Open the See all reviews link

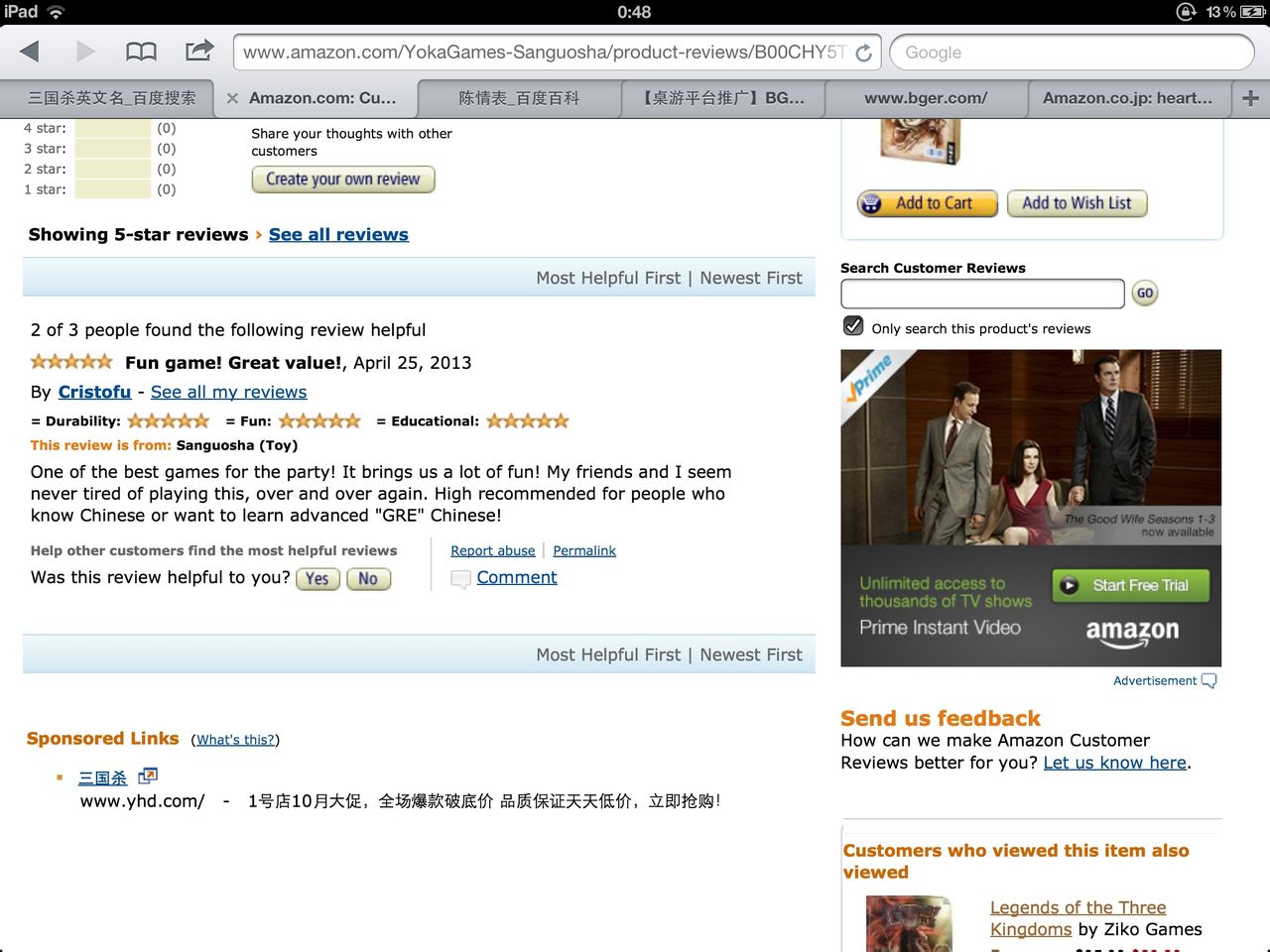pos(338,235)
